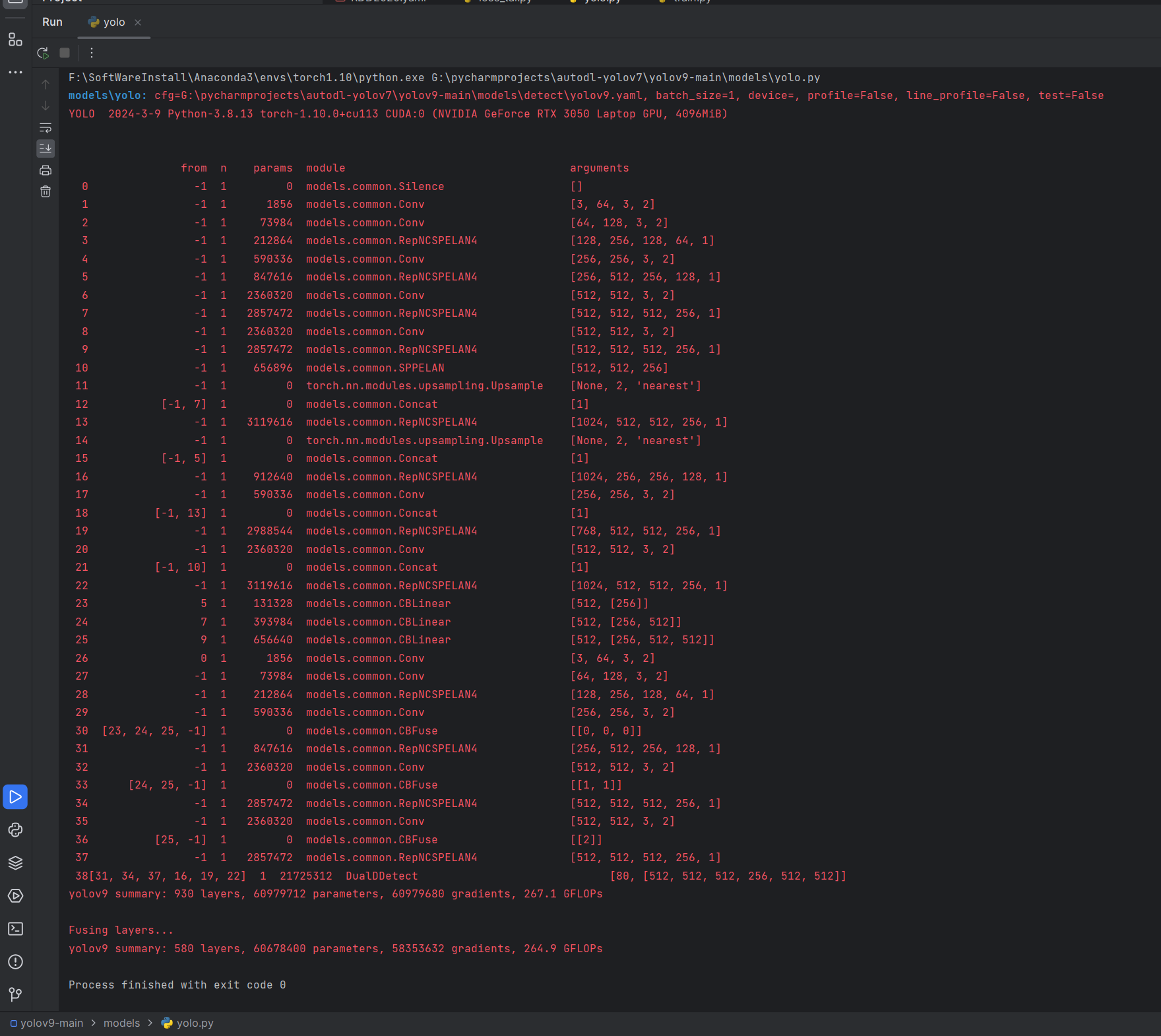Show more tool windows in sidebar
The image size is (1161, 1036).
tap(15, 72)
